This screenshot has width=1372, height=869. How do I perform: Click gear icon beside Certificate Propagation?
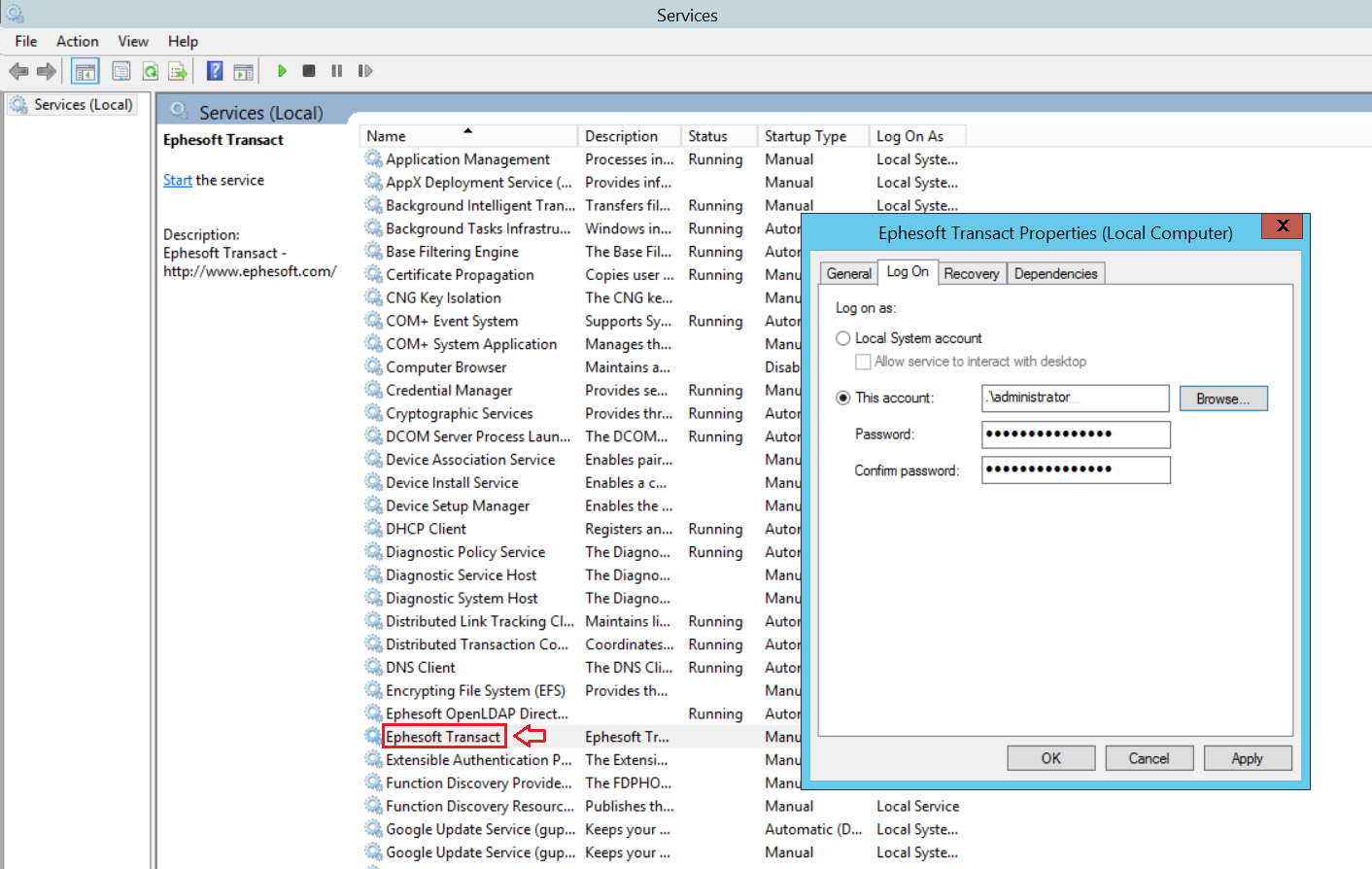click(x=373, y=274)
